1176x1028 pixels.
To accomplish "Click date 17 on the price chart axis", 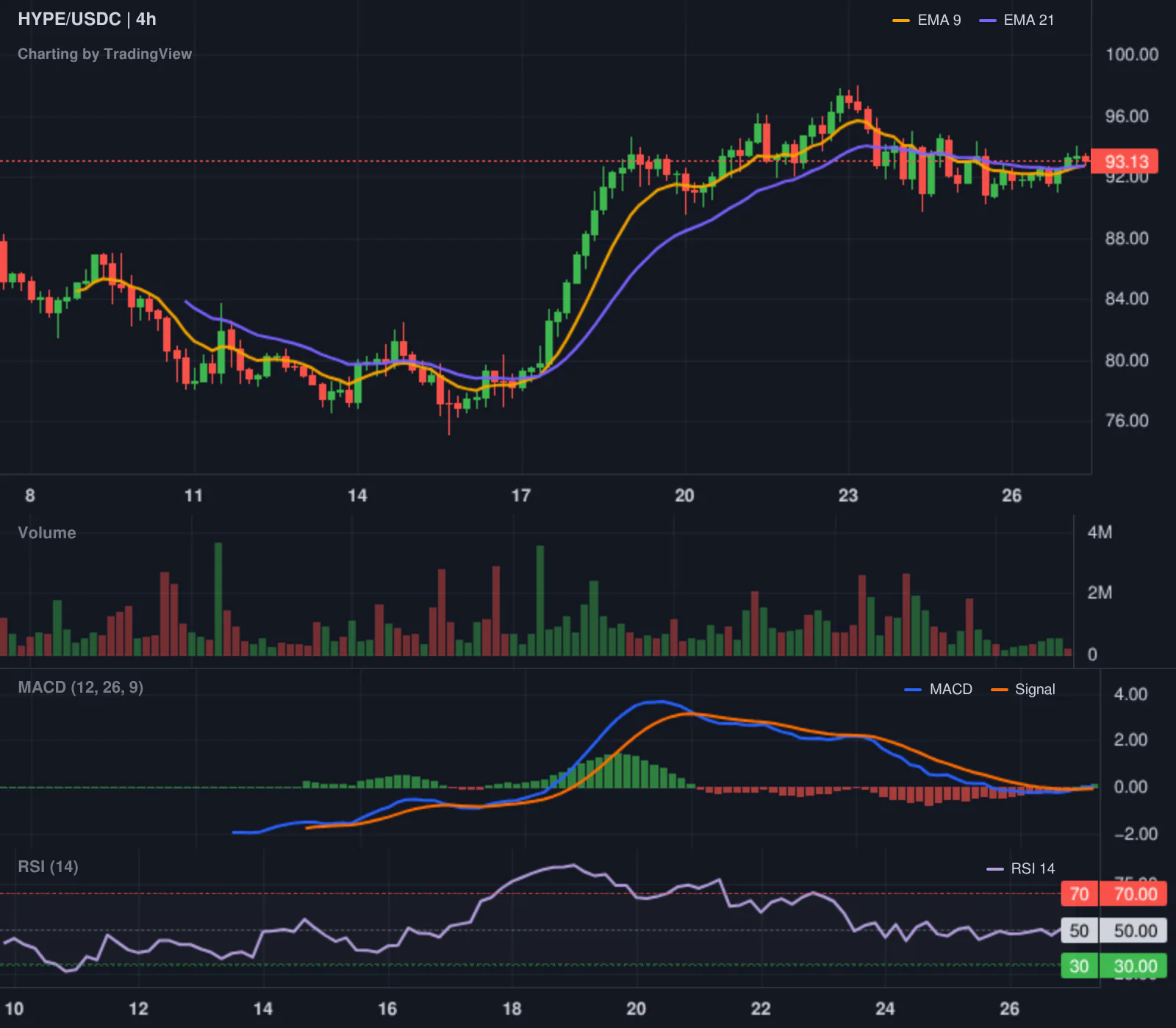I will coord(521,496).
